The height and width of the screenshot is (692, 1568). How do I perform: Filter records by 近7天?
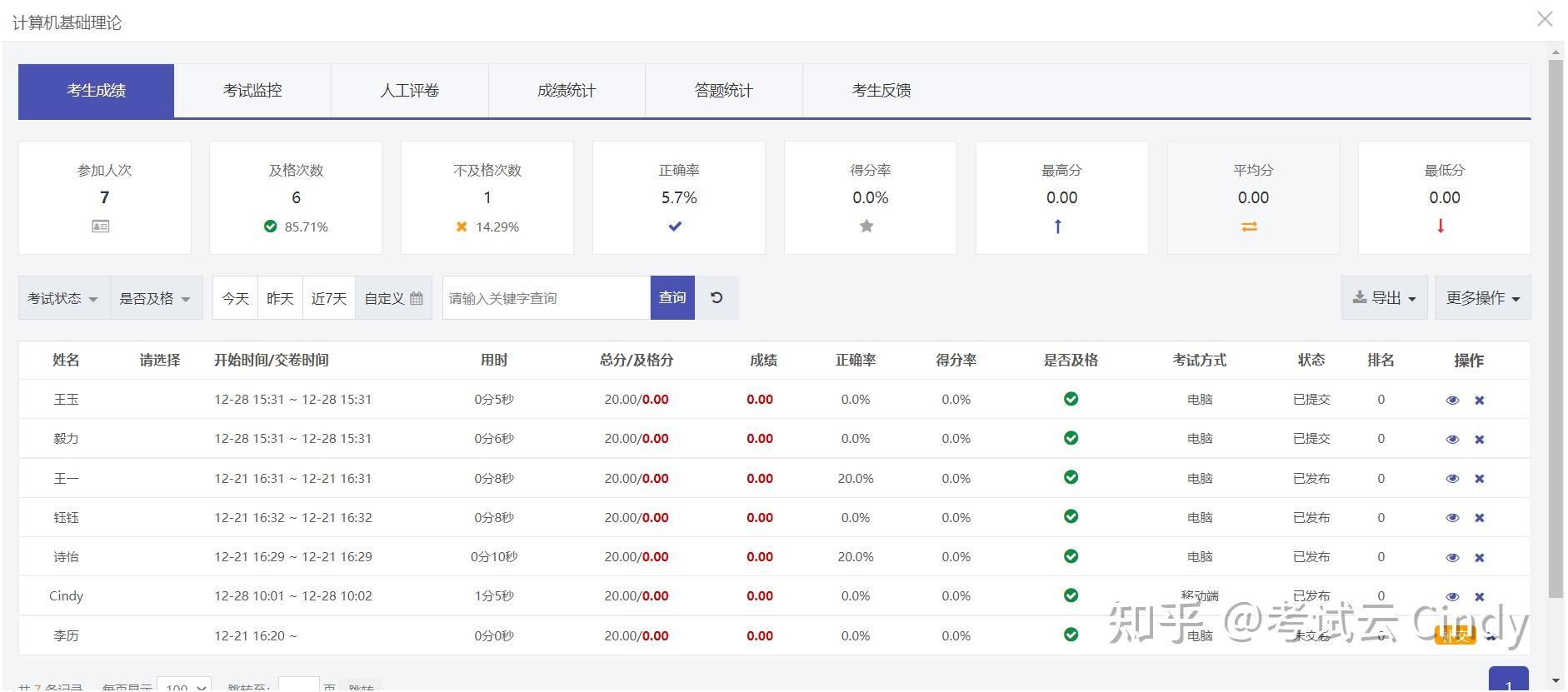click(329, 298)
